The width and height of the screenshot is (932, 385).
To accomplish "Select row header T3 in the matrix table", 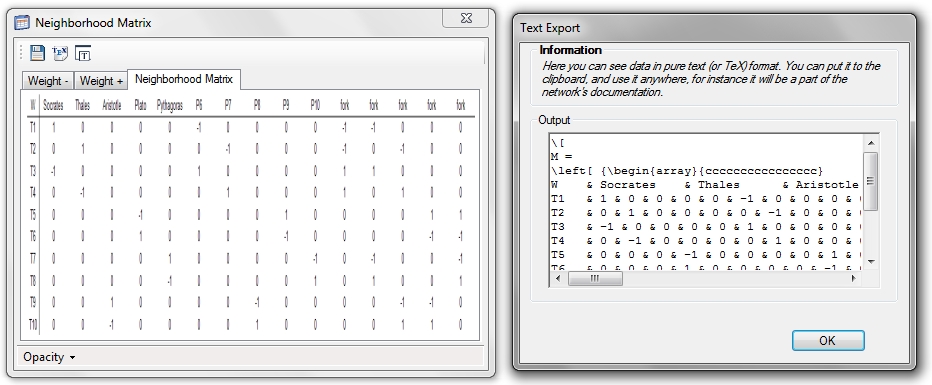I will coord(33,171).
